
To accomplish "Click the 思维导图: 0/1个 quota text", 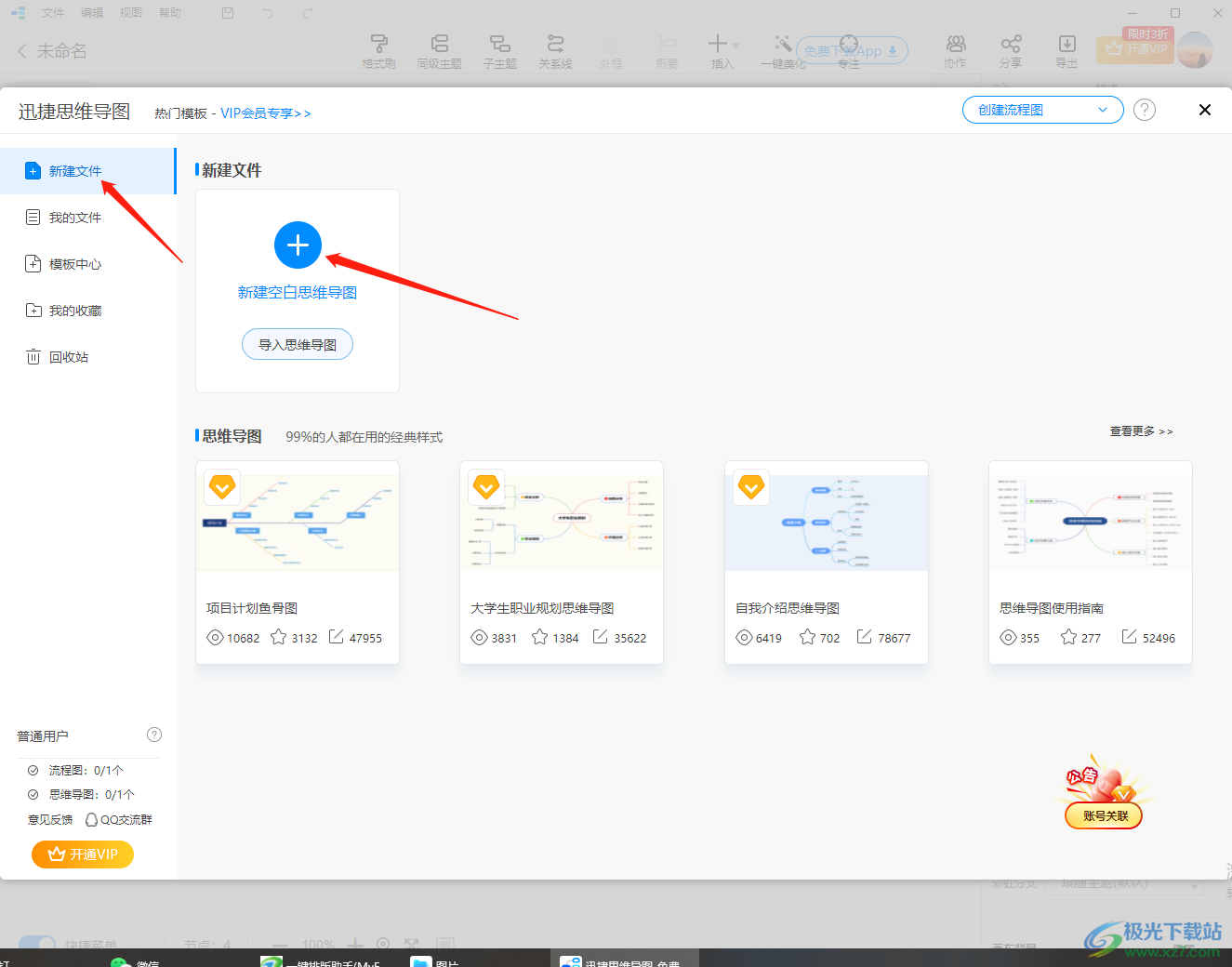I will pyautogui.click(x=91, y=795).
